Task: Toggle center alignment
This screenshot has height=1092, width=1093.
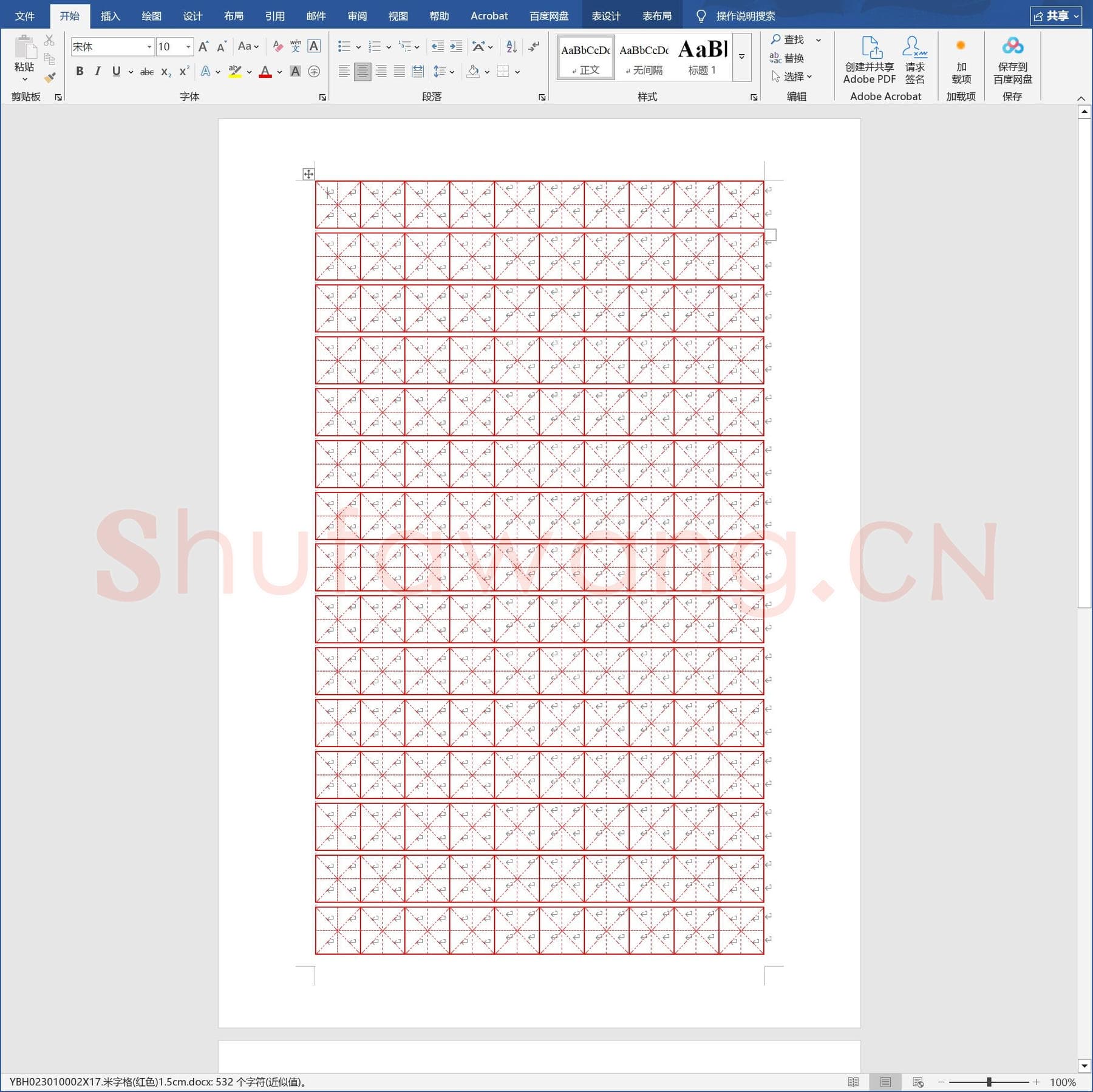Action: pos(363,72)
